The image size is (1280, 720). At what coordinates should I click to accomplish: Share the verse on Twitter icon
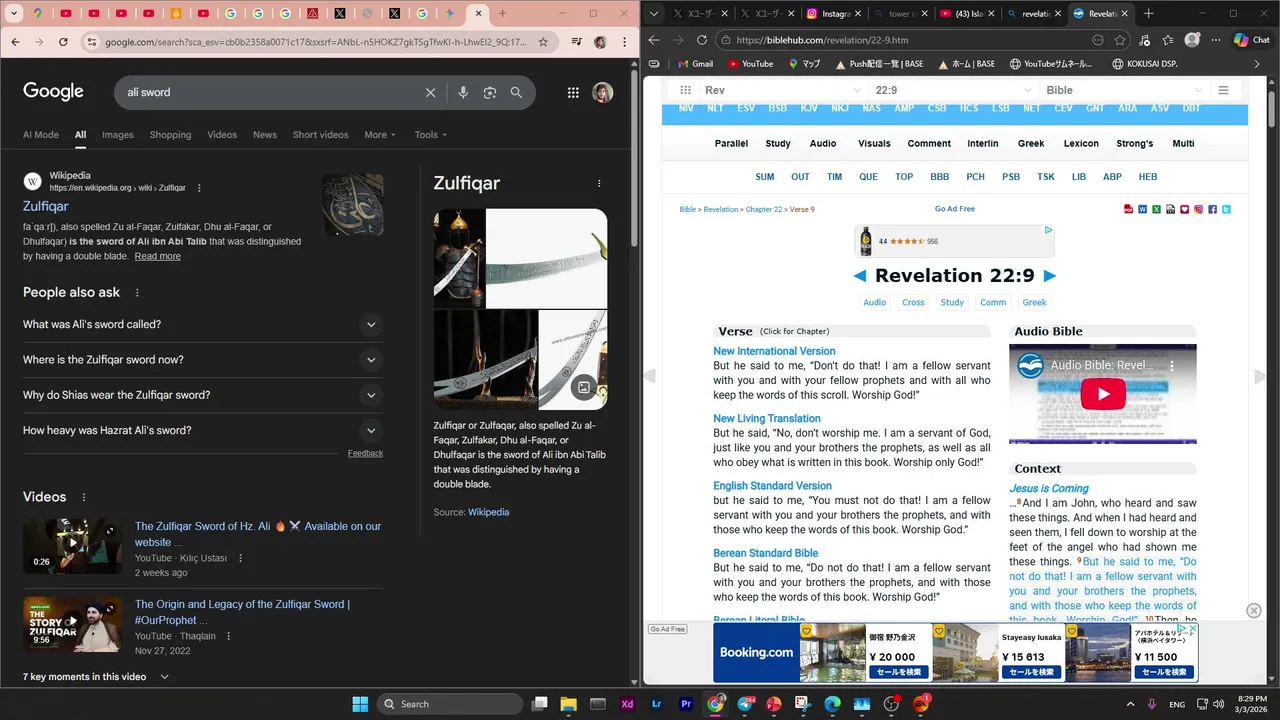click(x=1226, y=209)
